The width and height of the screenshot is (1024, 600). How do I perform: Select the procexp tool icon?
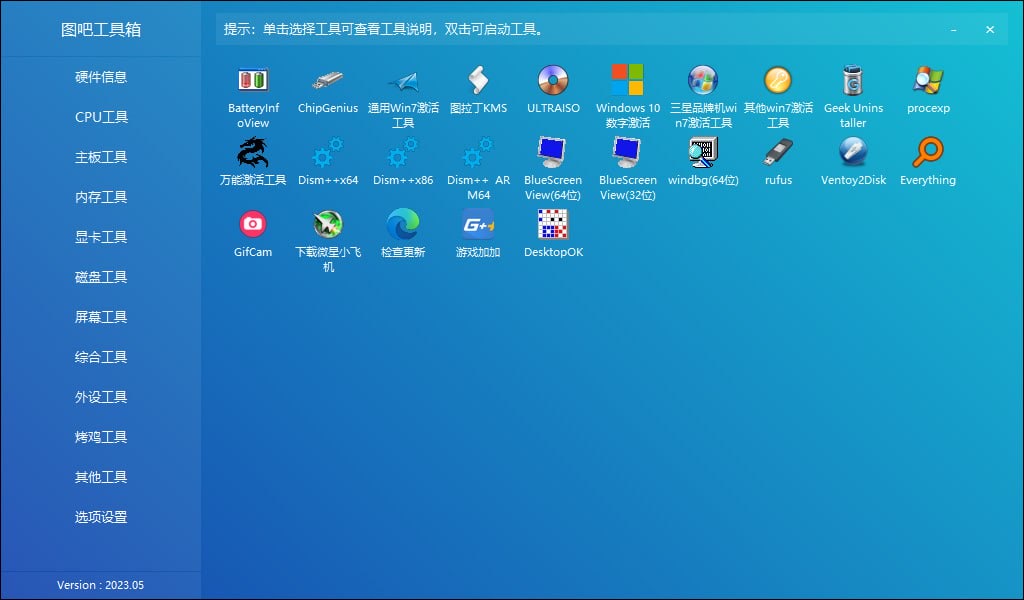click(928, 81)
